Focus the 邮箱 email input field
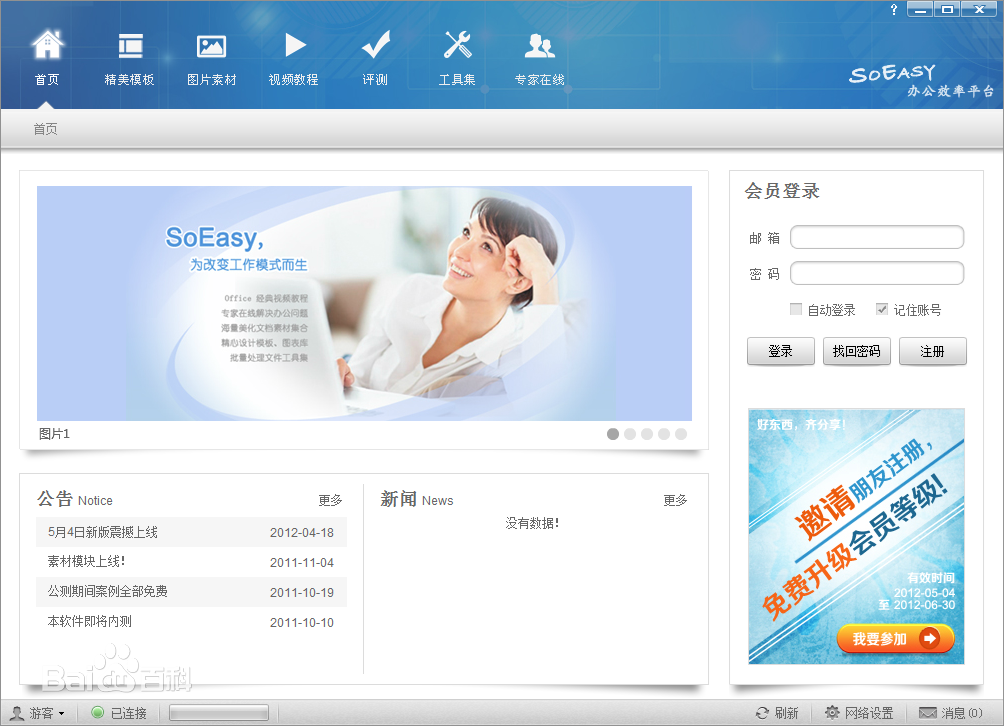Viewport: 1004px width, 726px height. (x=877, y=237)
